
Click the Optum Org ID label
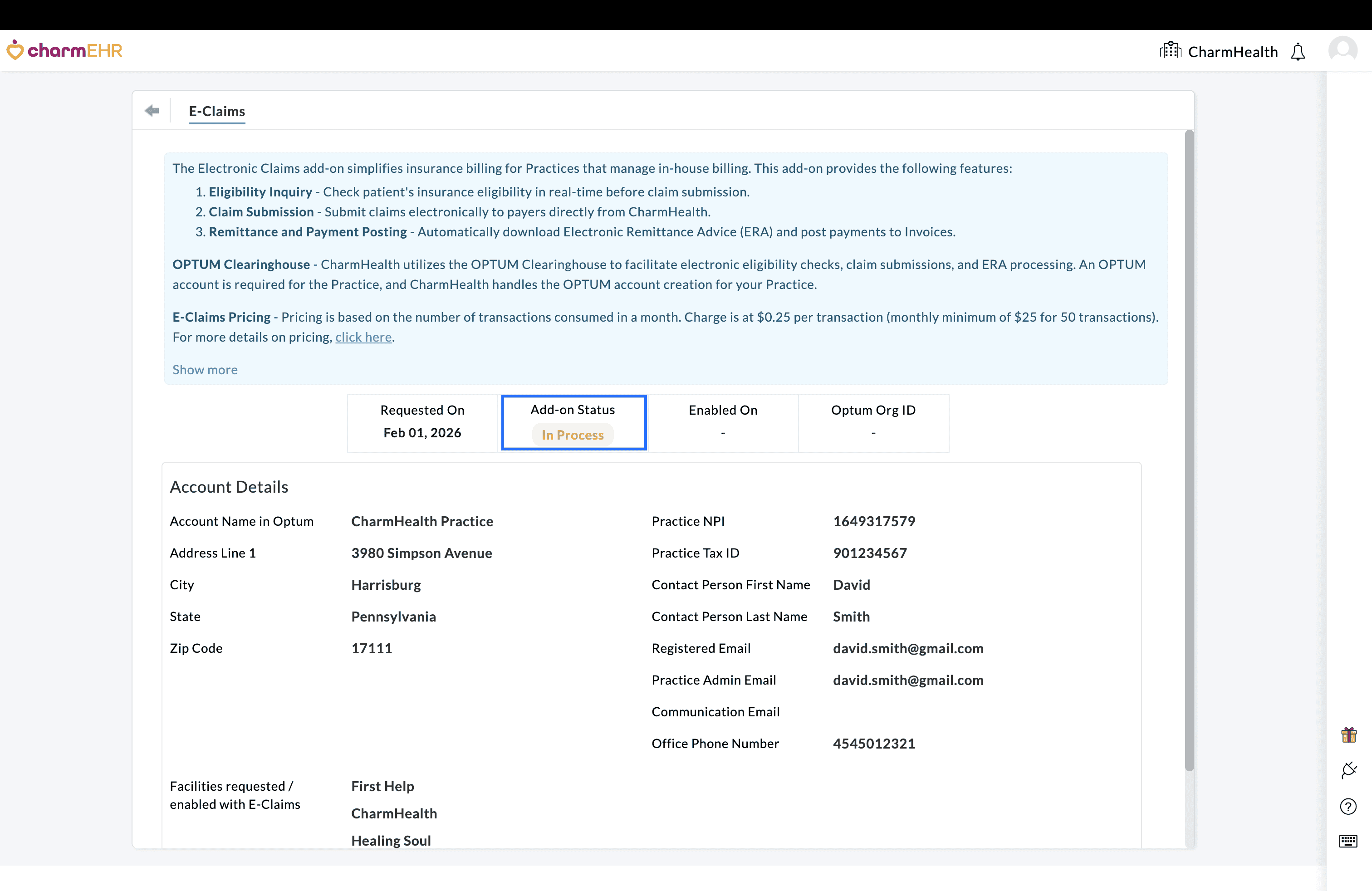coord(873,411)
